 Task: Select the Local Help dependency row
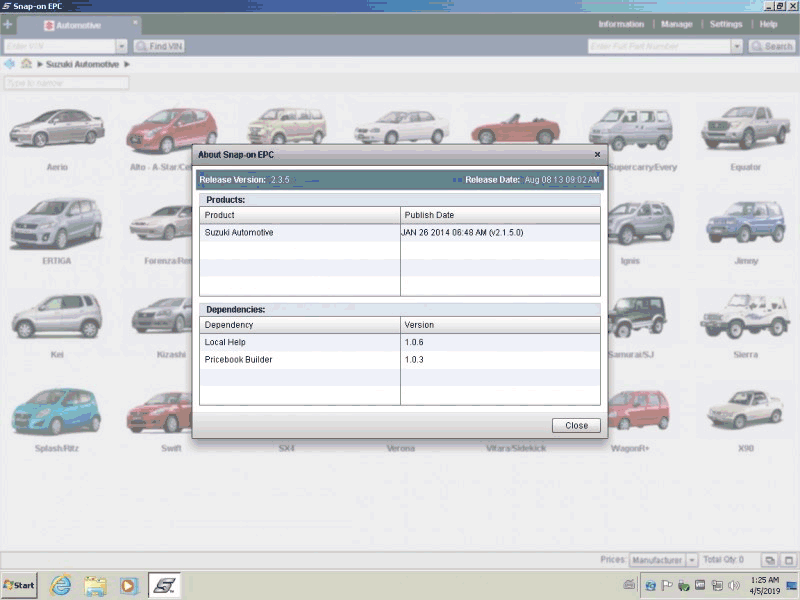pyautogui.click(x=400, y=342)
